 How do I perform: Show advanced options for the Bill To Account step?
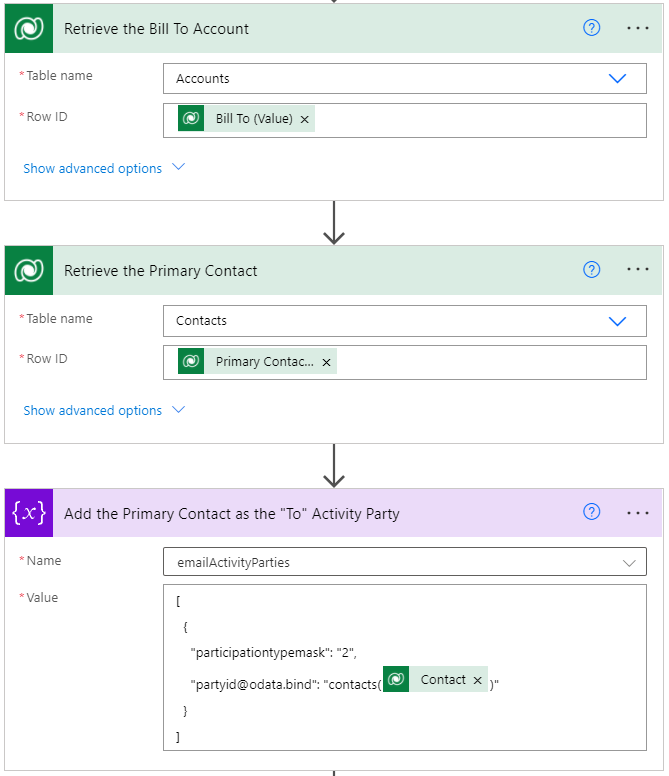coord(103,168)
